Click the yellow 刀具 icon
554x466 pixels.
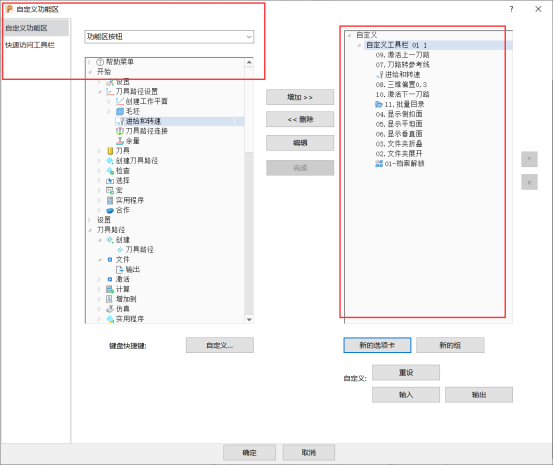[110, 151]
